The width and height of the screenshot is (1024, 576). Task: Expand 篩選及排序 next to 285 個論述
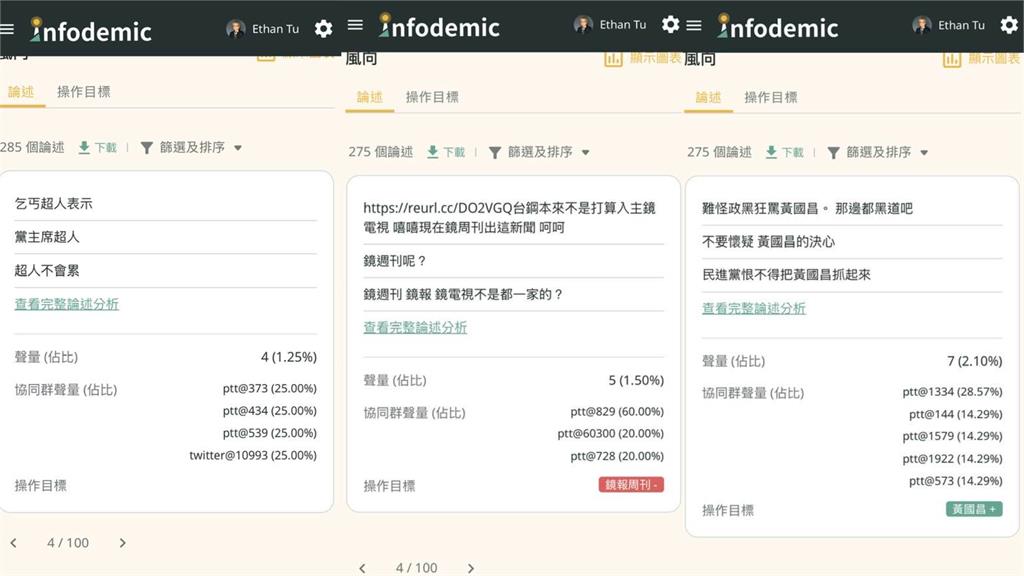(191, 147)
